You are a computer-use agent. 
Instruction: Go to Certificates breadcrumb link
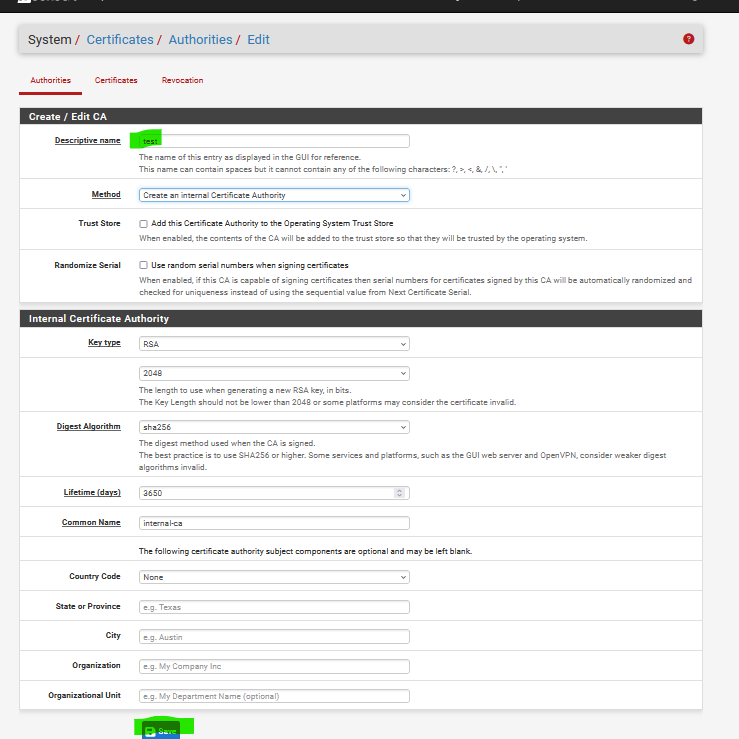click(120, 40)
